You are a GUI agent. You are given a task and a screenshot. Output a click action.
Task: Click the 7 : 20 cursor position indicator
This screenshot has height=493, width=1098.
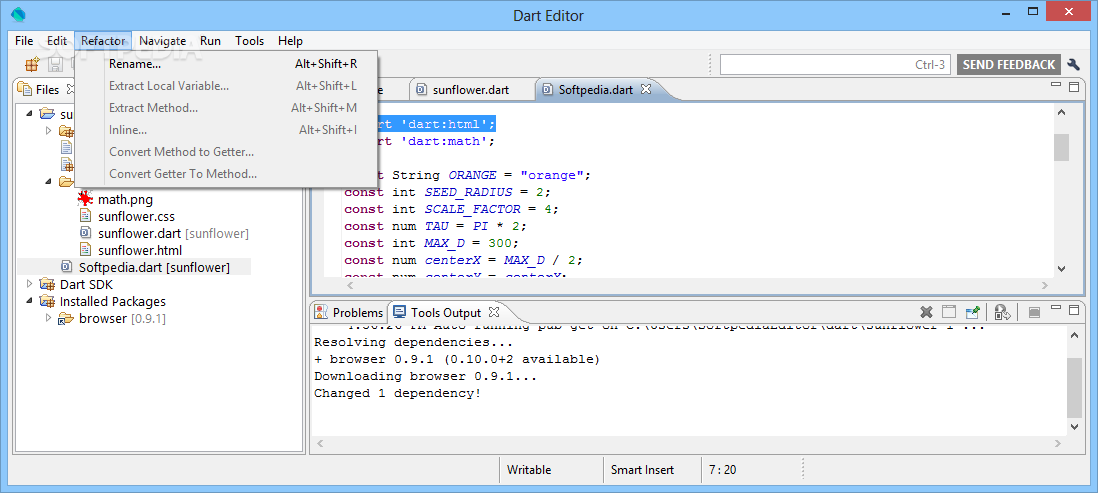(x=722, y=470)
